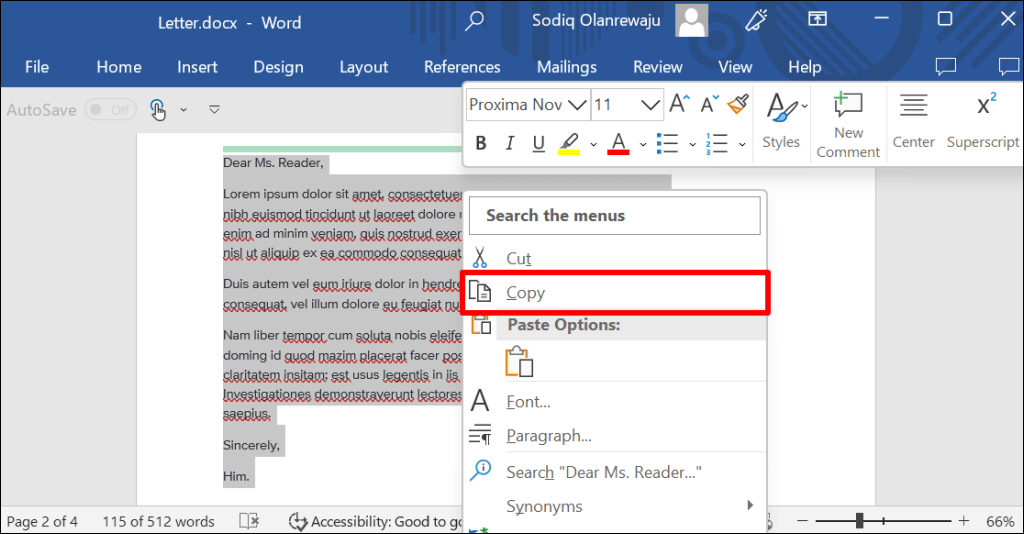Click the word count in status bar
This screenshot has height=534, width=1024.
[158, 521]
